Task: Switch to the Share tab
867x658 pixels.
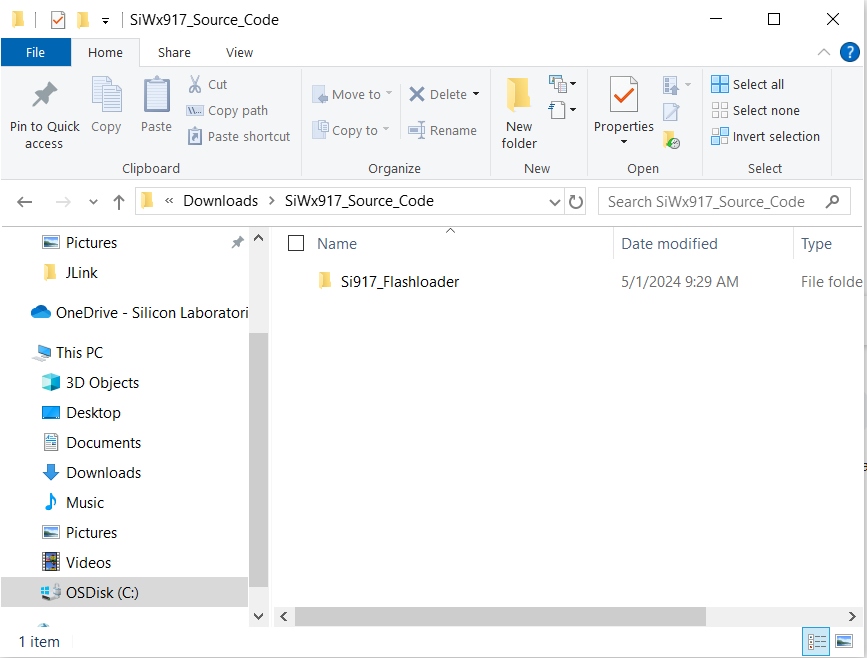Action: (x=174, y=53)
